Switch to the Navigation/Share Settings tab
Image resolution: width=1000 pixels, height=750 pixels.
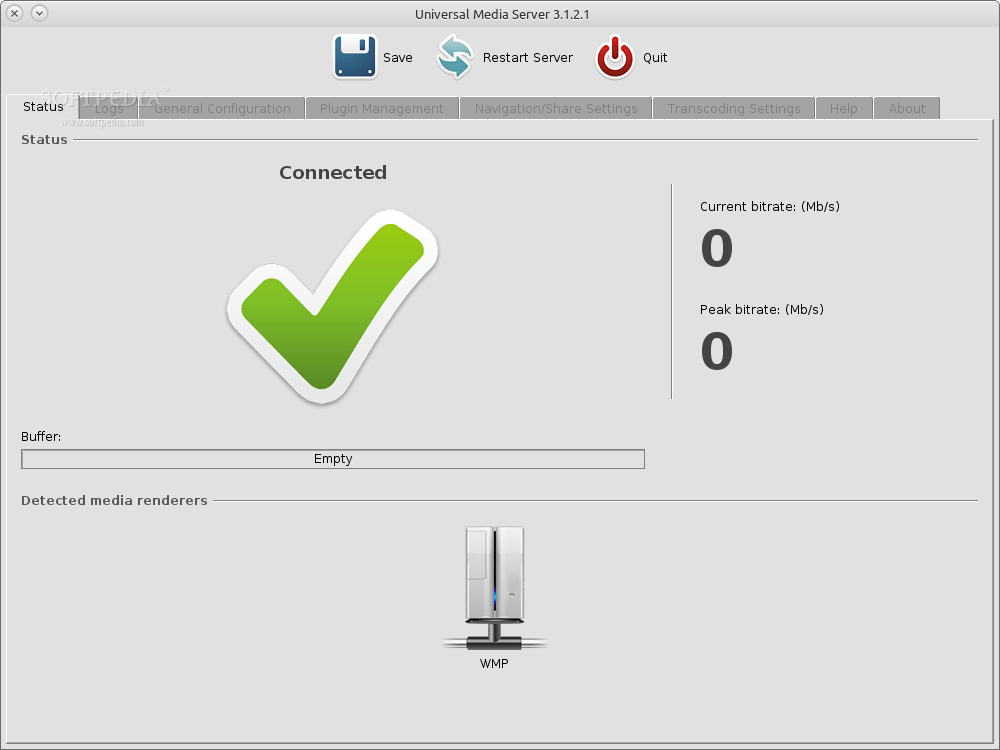pyautogui.click(x=555, y=107)
